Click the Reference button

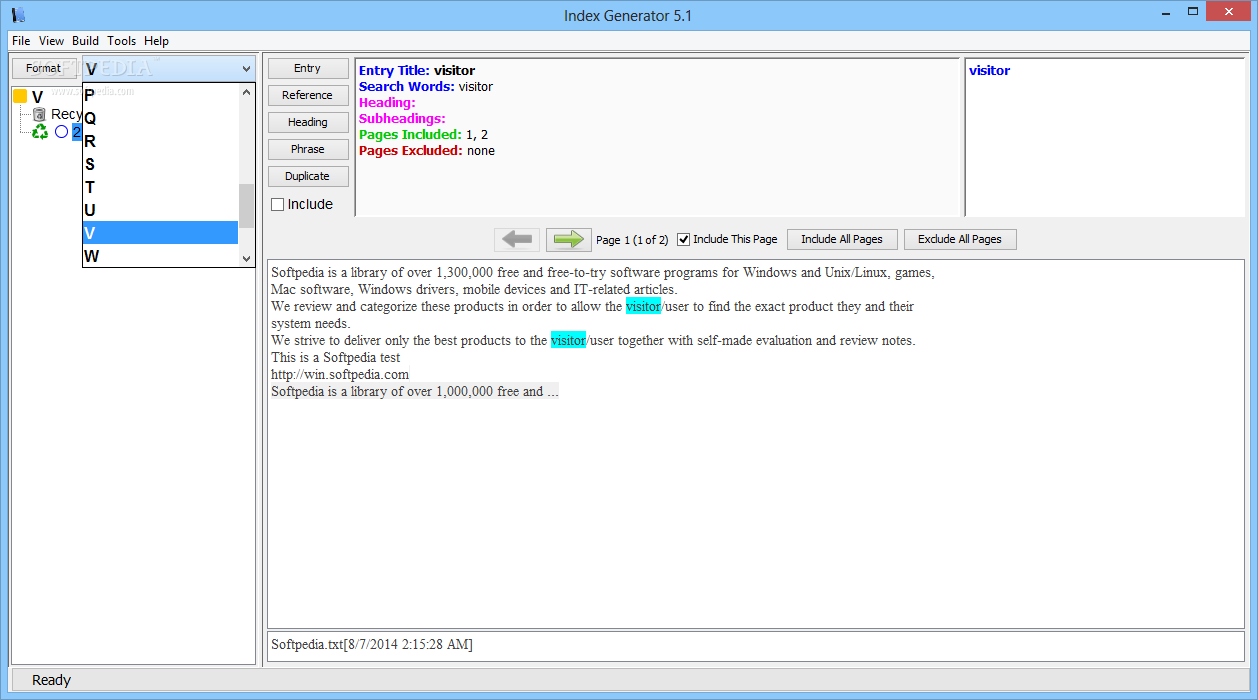click(308, 95)
